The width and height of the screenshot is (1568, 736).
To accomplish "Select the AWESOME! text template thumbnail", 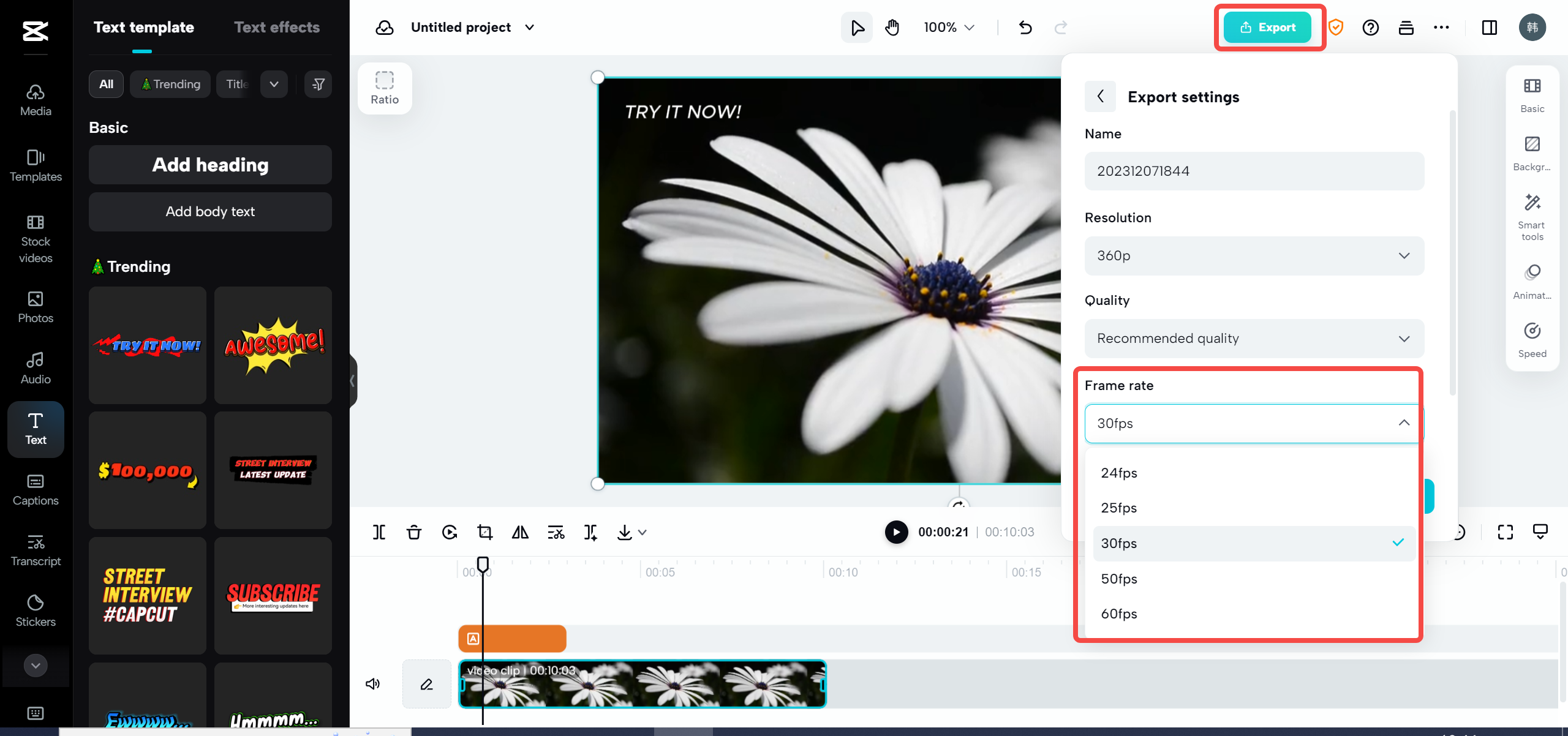I will [273, 345].
